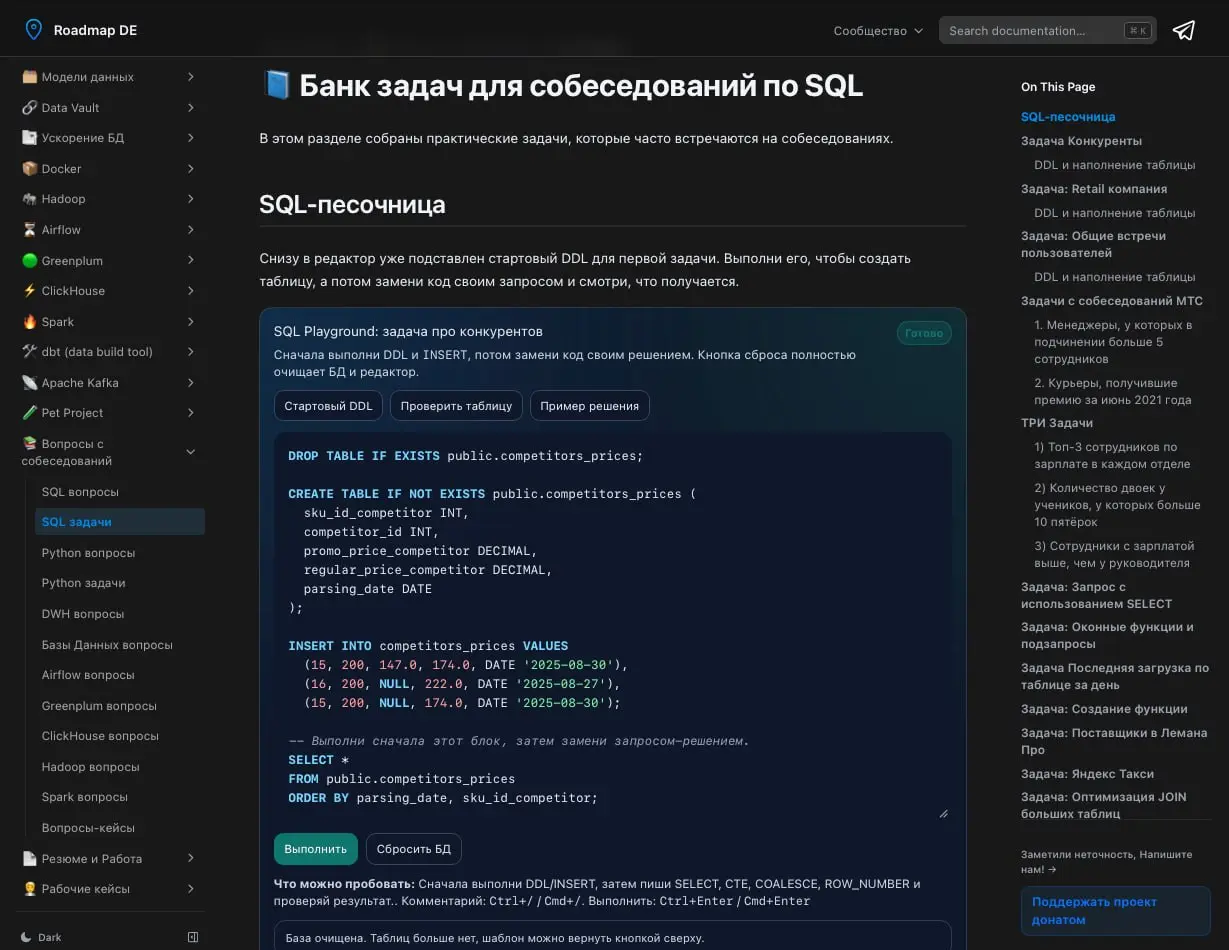
Task: Open Greenplum вопросы in sidebar
Action: [120, 706]
